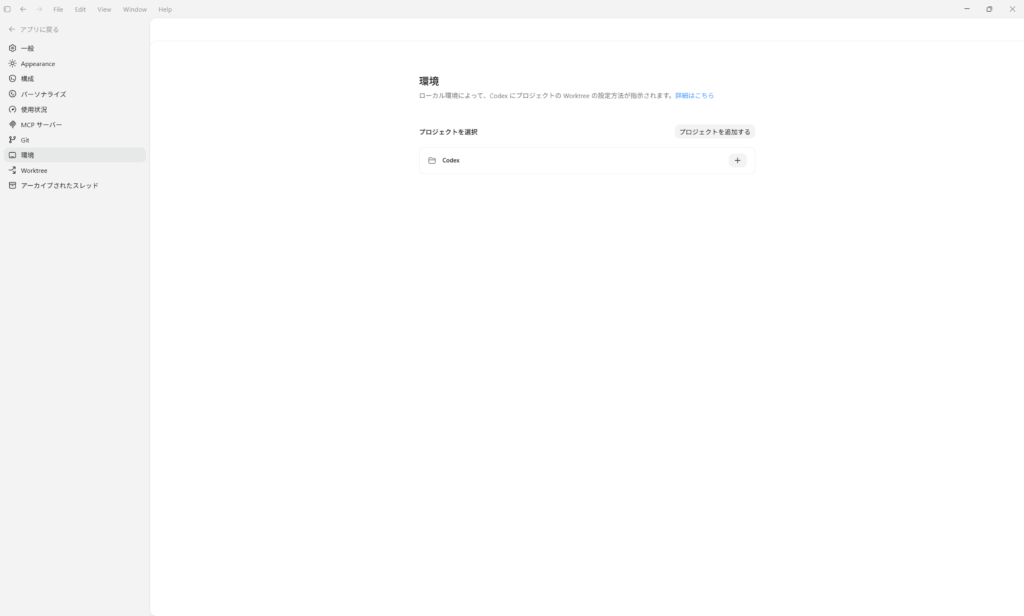Open the View menu
The width and height of the screenshot is (1024, 616).
[104, 9]
